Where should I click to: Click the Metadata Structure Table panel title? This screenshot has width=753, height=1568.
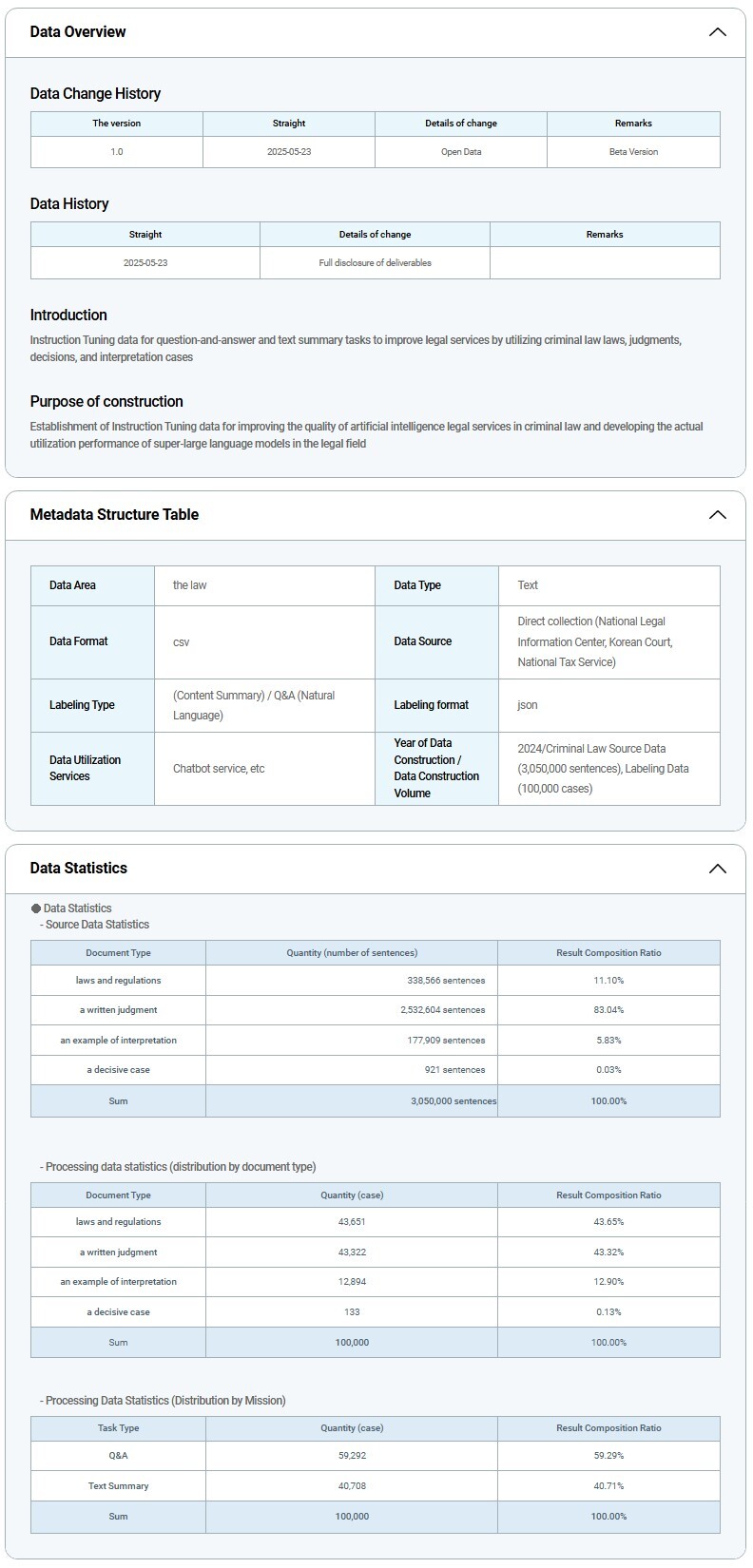tap(114, 515)
